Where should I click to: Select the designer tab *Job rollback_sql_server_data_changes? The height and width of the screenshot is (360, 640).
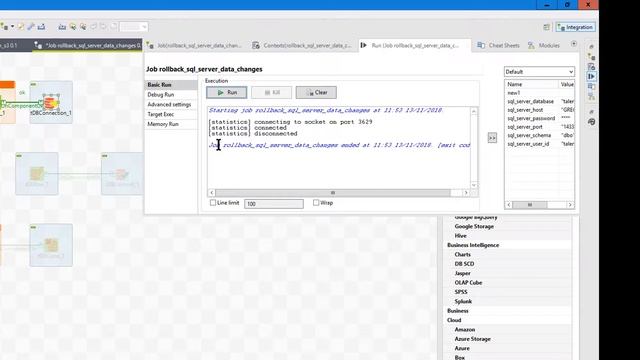point(87,45)
